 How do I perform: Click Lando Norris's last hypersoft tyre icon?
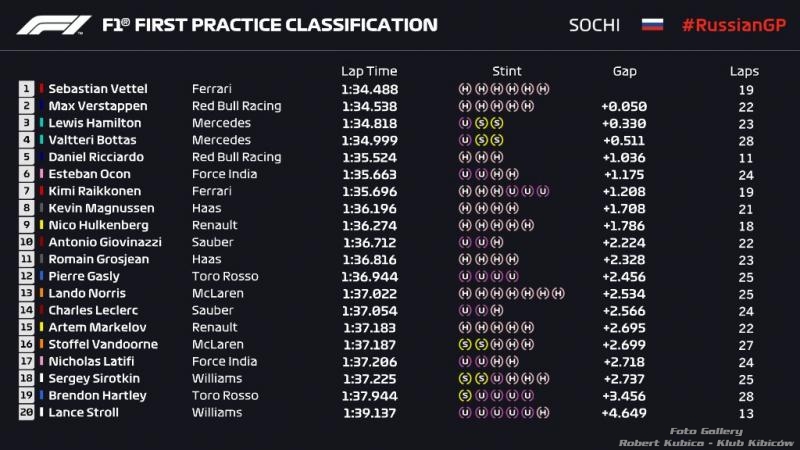558,293
